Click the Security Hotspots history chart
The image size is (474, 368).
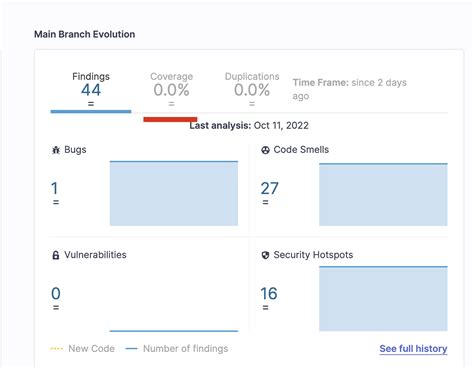click(383, 299)
